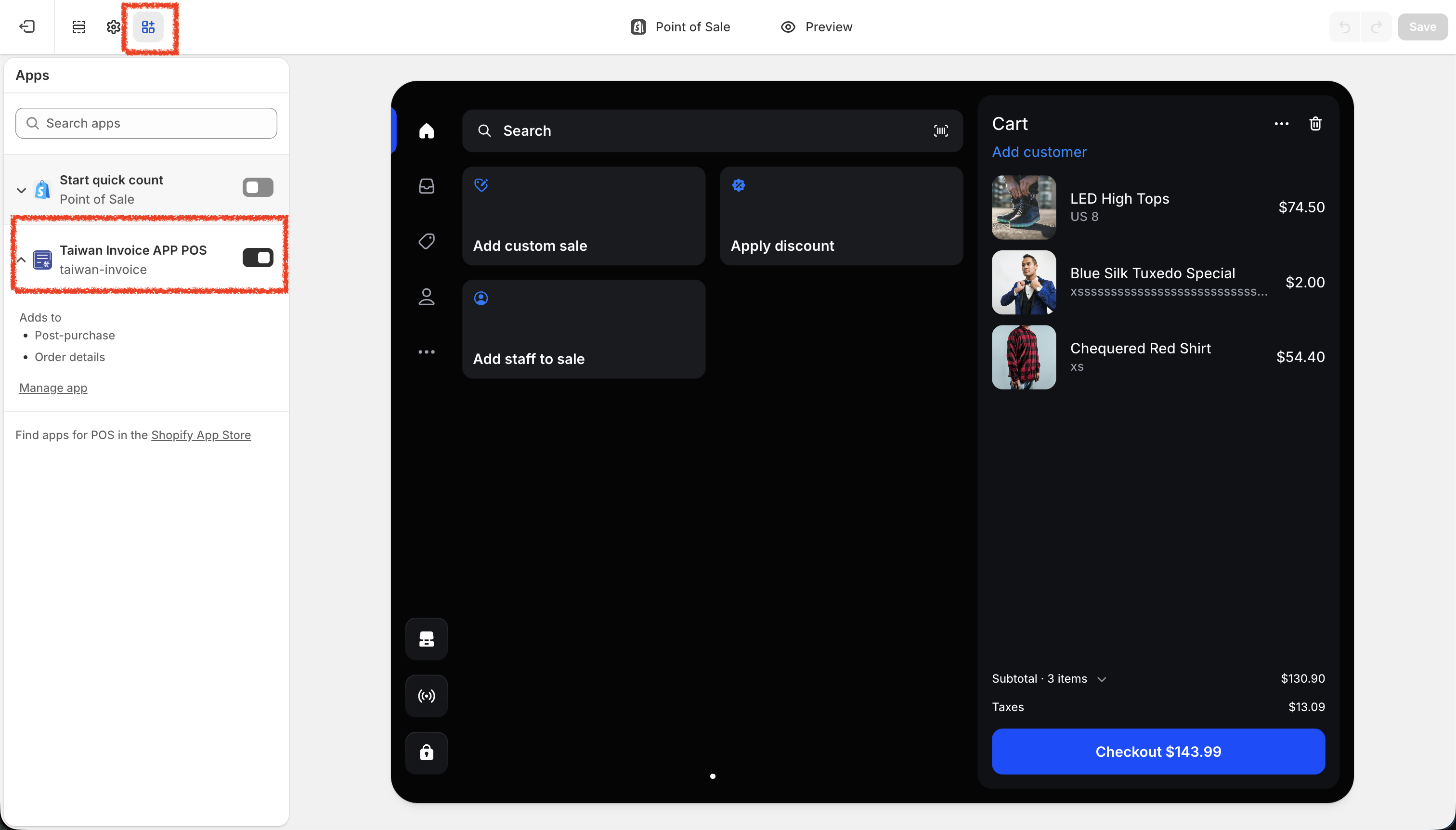Click the Blue Silk Tuxedo Special thumbnail
The width and height of the screenshot is (1456, 830).
[x=1023, y=282]
